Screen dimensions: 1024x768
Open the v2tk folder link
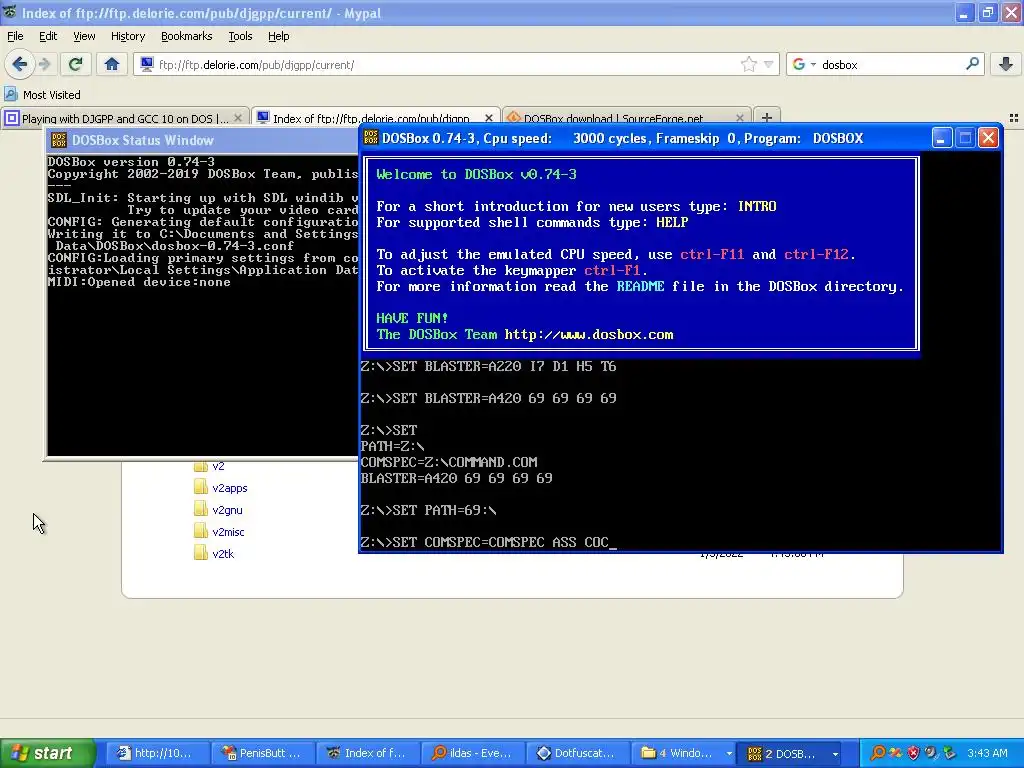pyautogui.click(x=223, y=554)
